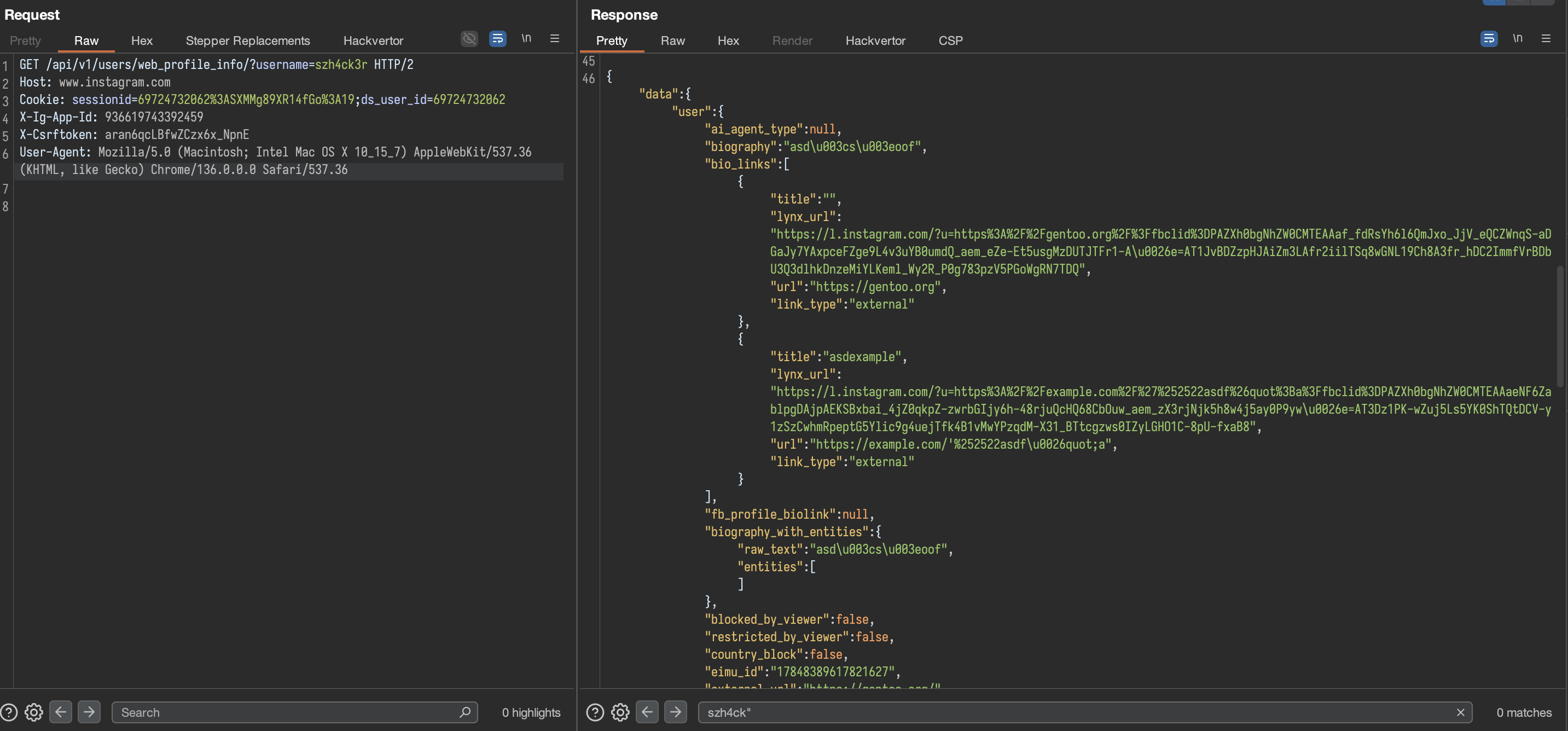Viewport: 1568px width, 731px height.
Task: Go to previous match in Request search
Action: (x=61, y=711)
